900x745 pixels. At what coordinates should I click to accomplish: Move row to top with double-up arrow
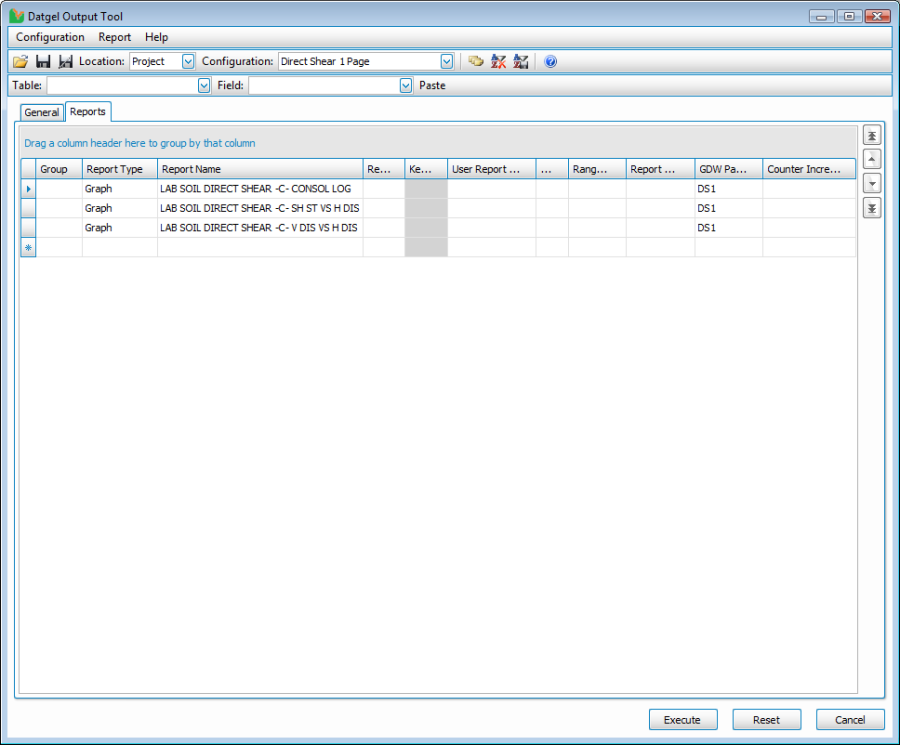pyautogui.click(x=872, y=136)
